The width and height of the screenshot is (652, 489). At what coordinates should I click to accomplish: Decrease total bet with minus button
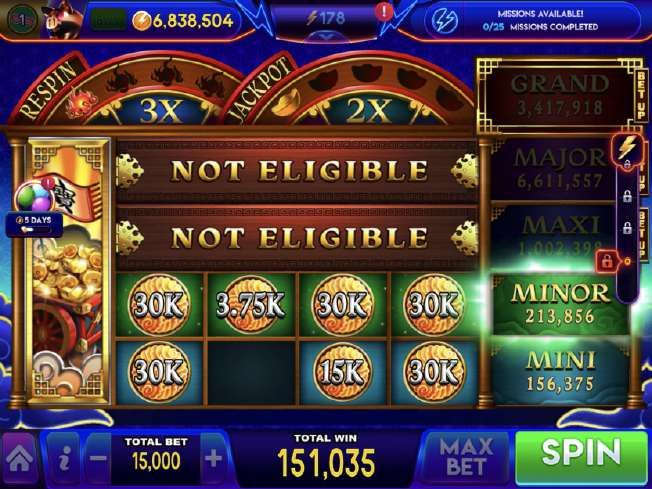pyautogui.click(x=99, y=459)
